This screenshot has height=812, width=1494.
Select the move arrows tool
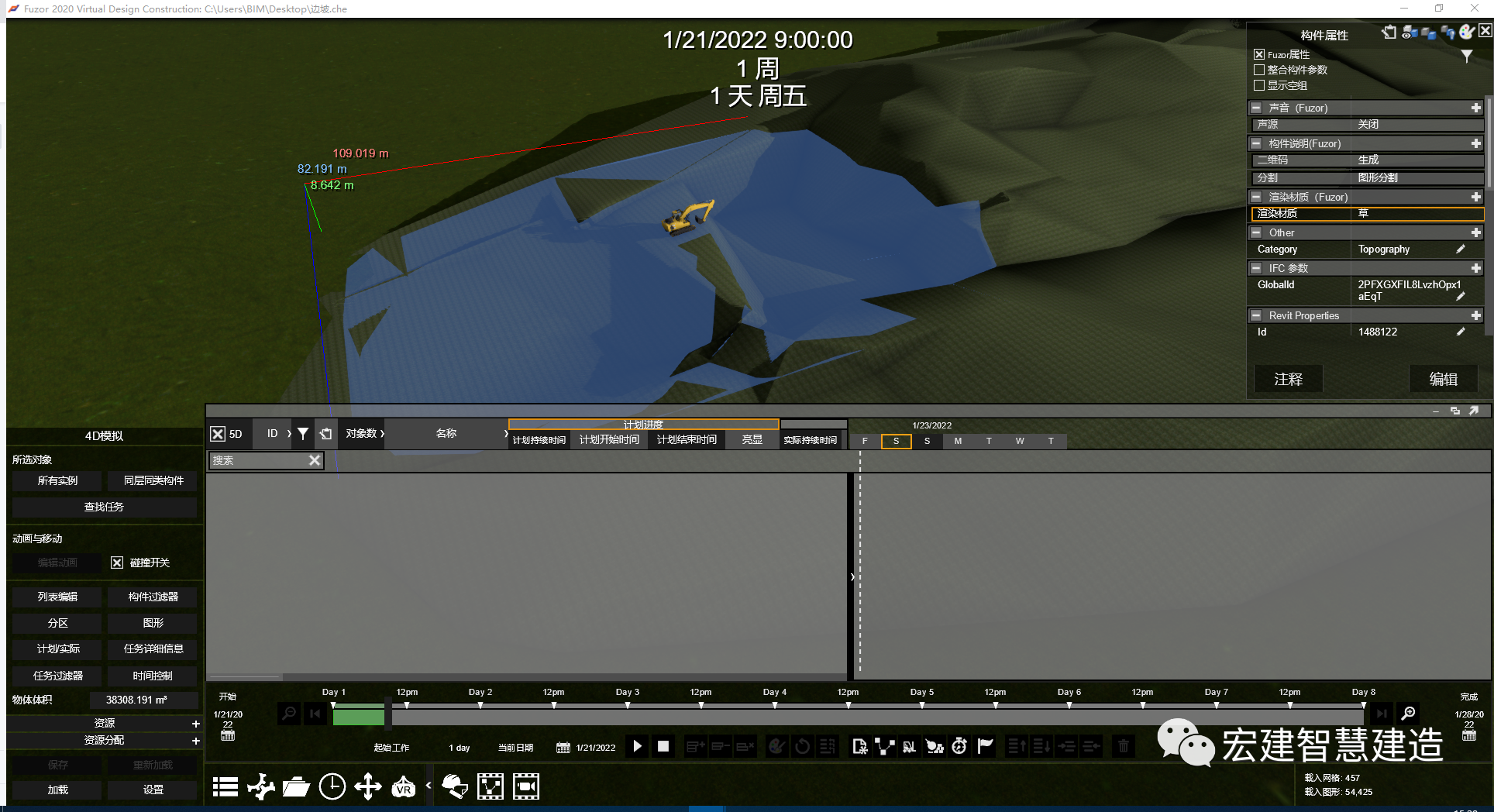[367, 786]
